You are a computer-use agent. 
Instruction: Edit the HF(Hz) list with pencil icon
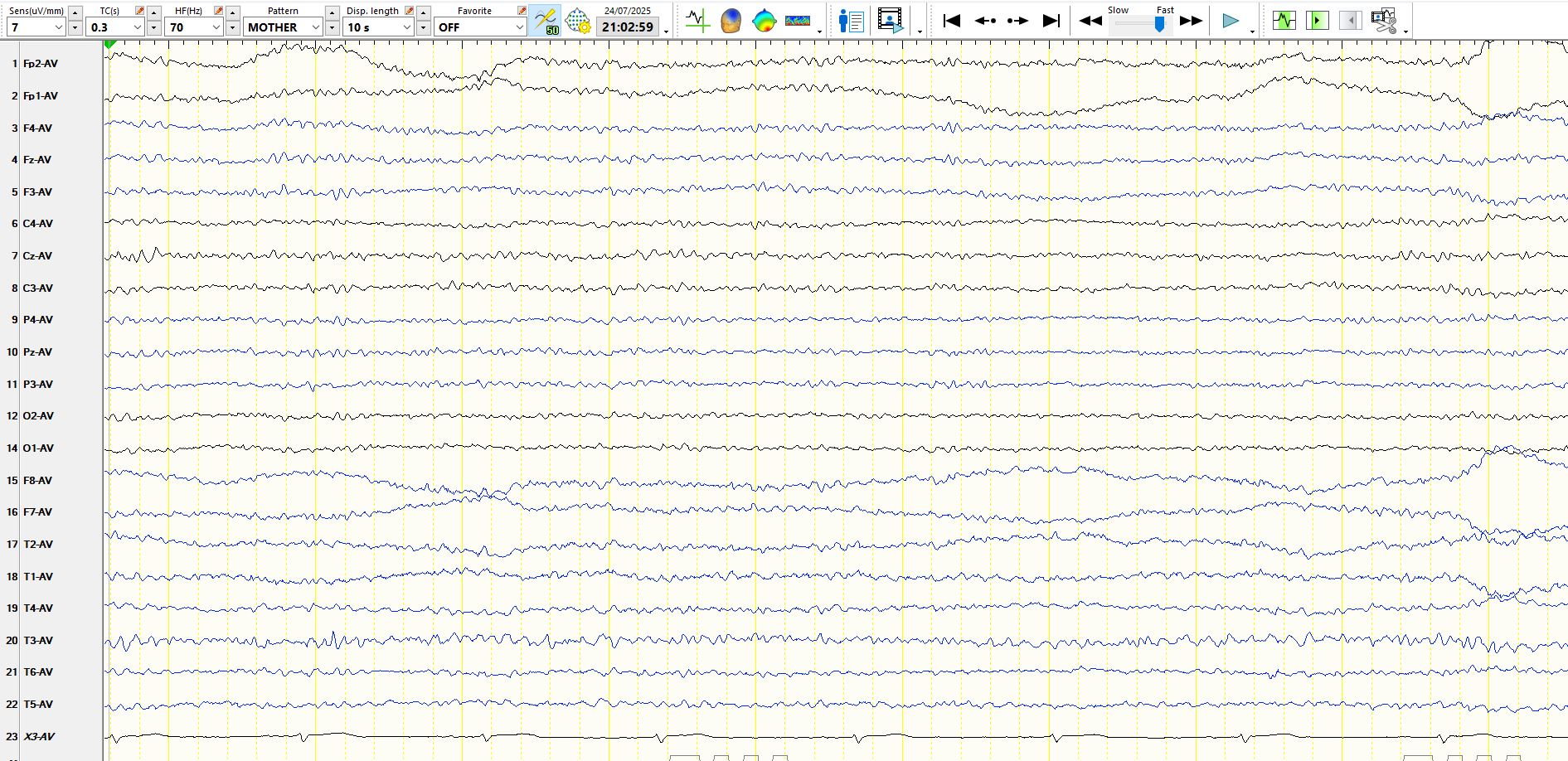click(x=218, y=11)
